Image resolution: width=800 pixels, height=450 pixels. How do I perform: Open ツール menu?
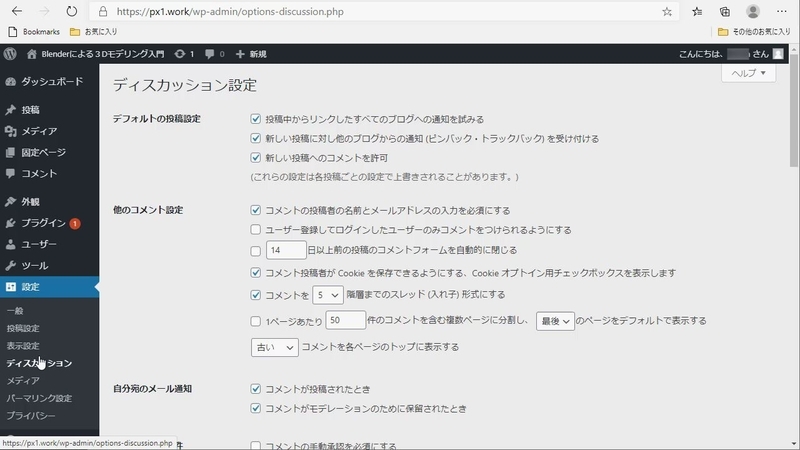(x=49, y=265)
